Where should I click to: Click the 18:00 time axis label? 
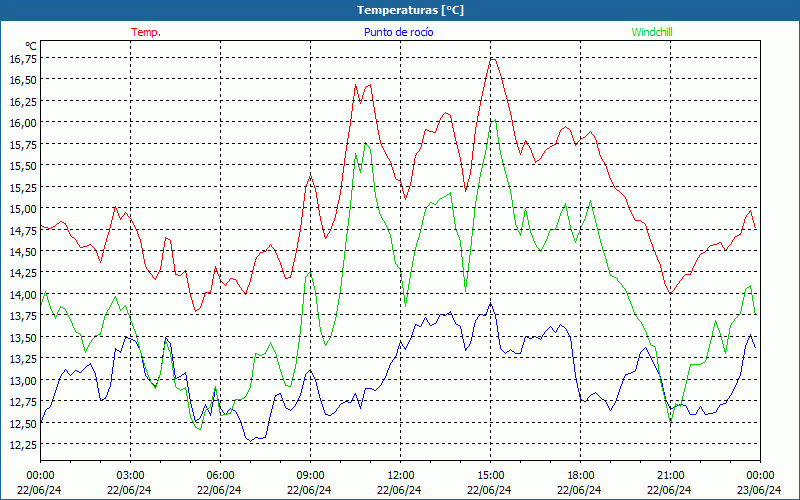click(x=581, y=476)
